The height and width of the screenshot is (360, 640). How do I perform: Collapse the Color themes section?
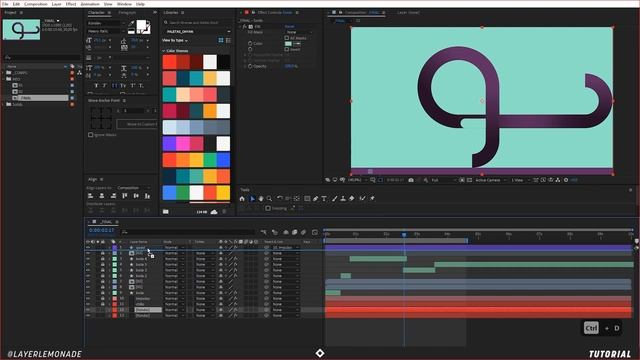pos(164,51)
